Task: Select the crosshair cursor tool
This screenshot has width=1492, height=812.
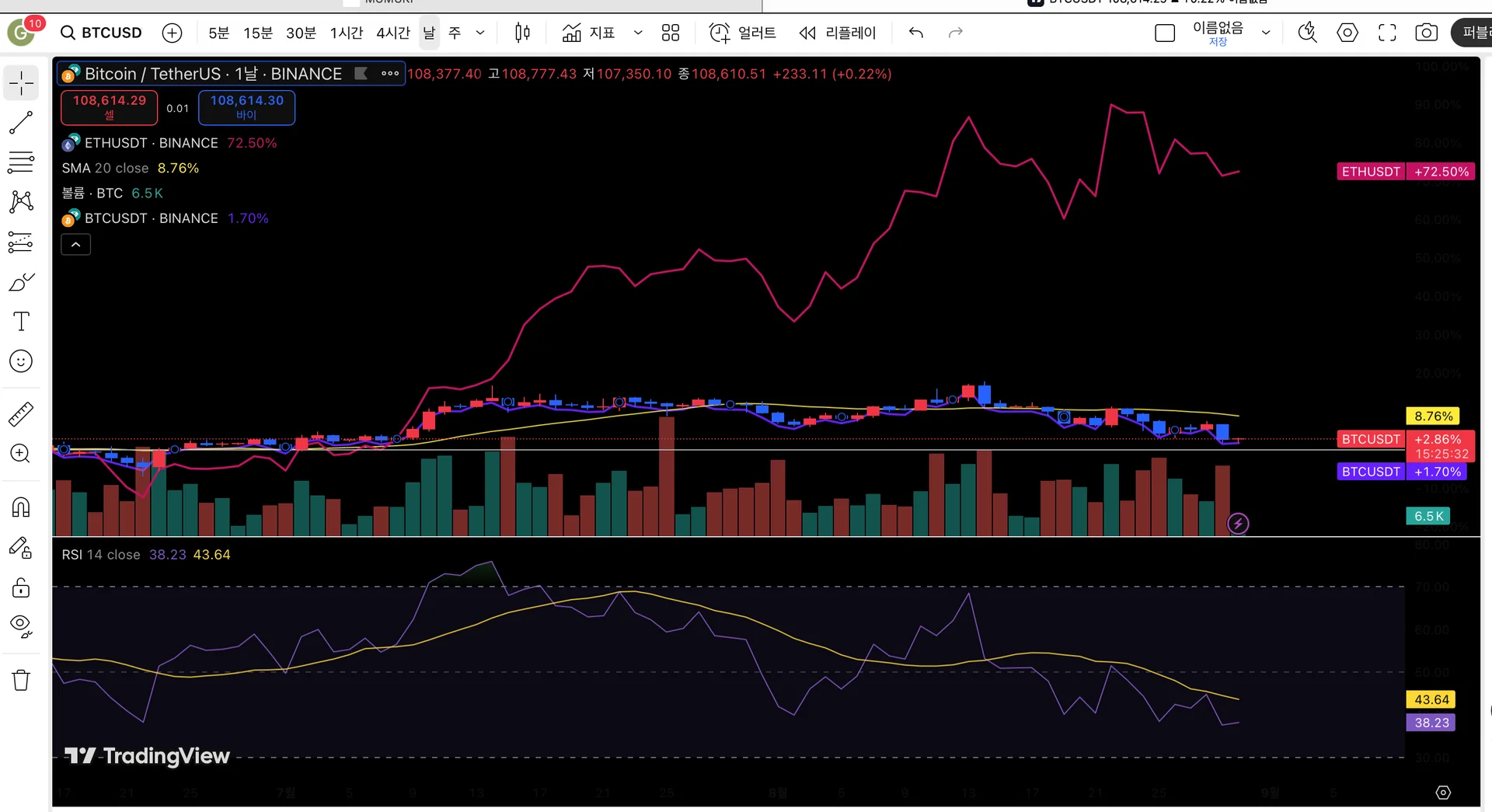Action: (x=21, y=82)
